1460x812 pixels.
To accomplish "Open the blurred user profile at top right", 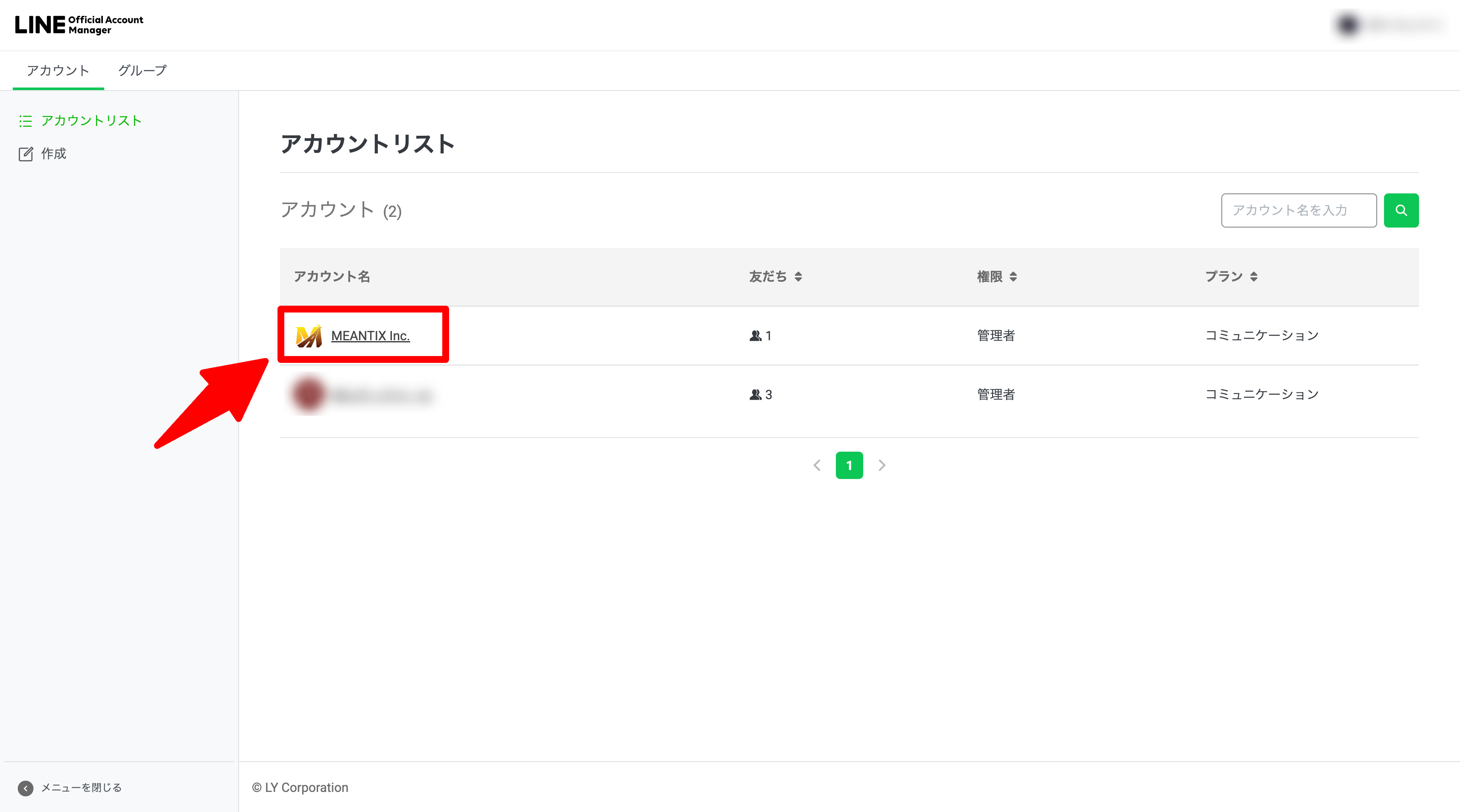I will tap(1390, 25).
